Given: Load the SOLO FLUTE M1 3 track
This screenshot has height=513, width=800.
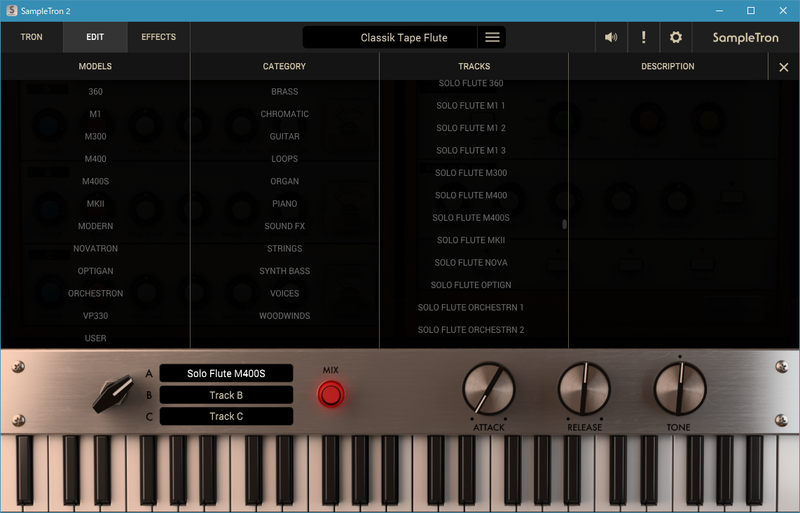Looking at the screenshot, I should coord(471,151).
